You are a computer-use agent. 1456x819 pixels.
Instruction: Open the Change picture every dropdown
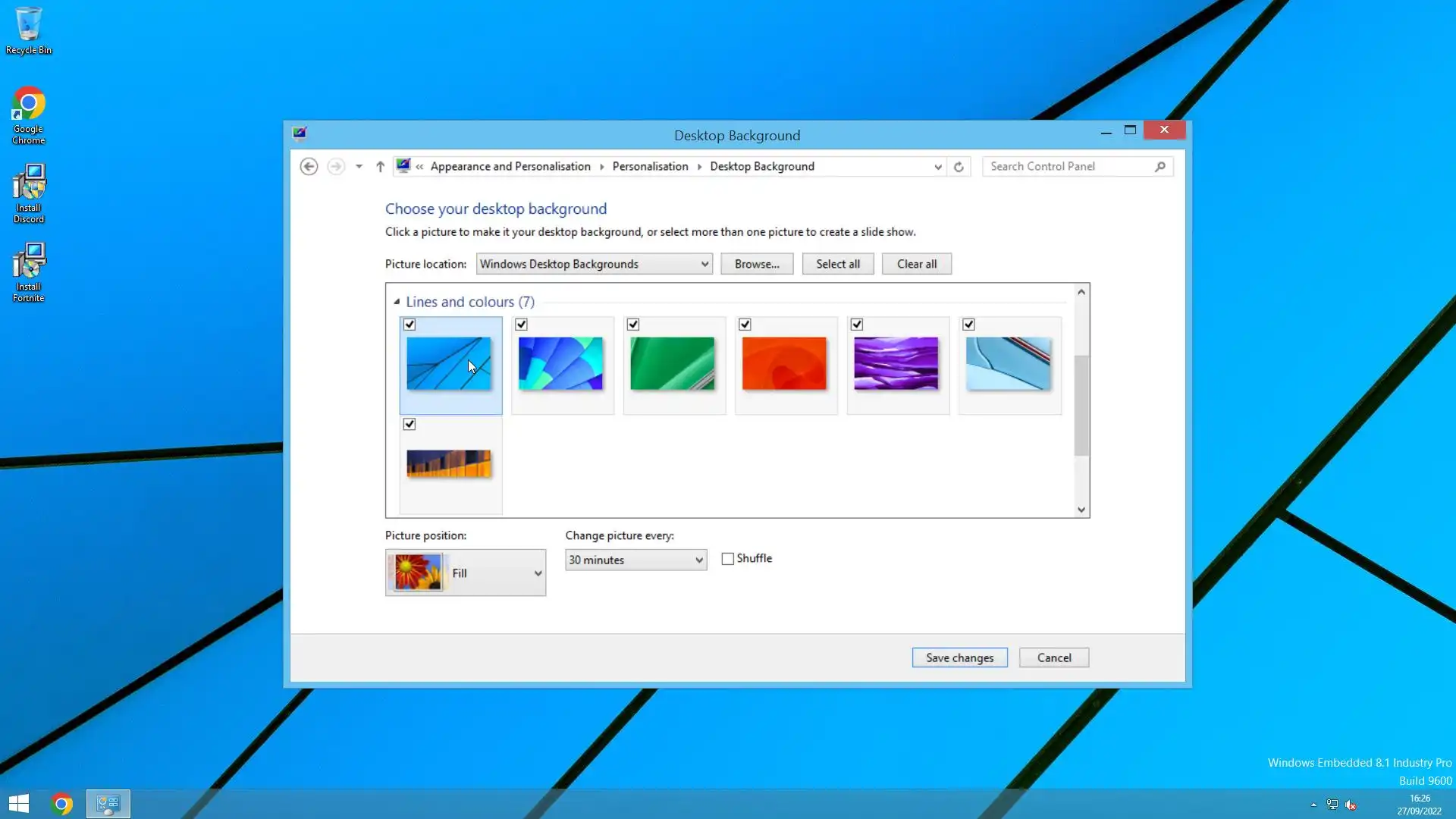[x=635, y=560]
